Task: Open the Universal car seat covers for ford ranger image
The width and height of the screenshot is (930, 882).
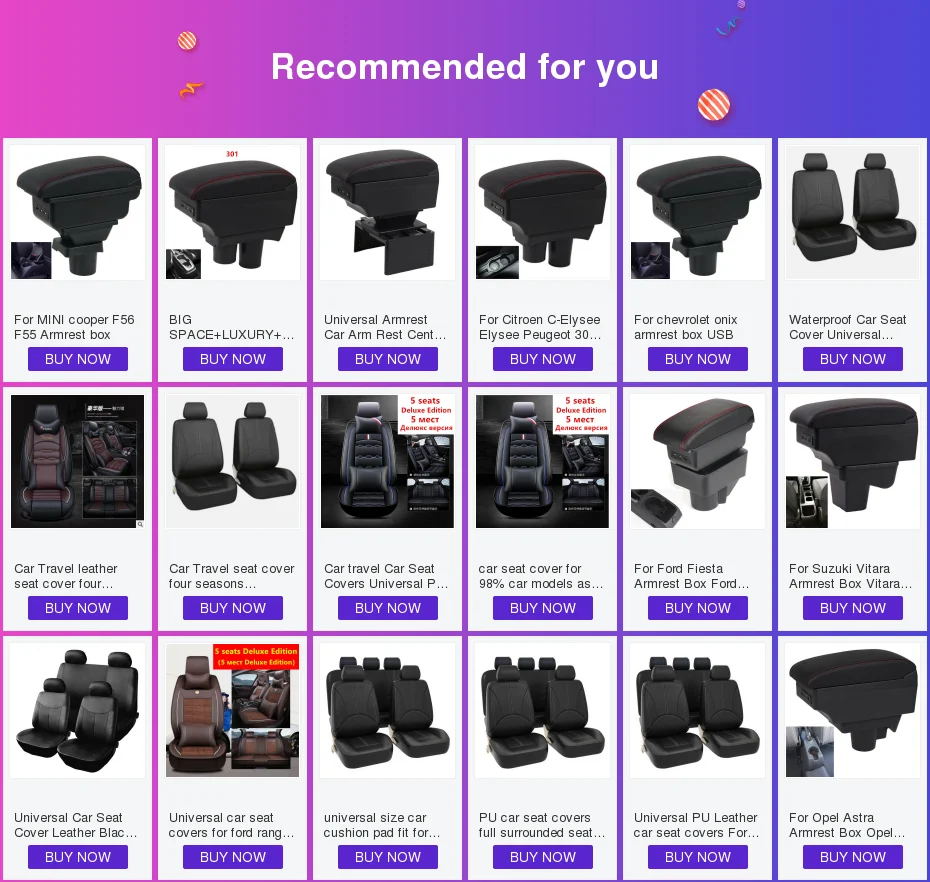Action: click(x=232, y=711)
